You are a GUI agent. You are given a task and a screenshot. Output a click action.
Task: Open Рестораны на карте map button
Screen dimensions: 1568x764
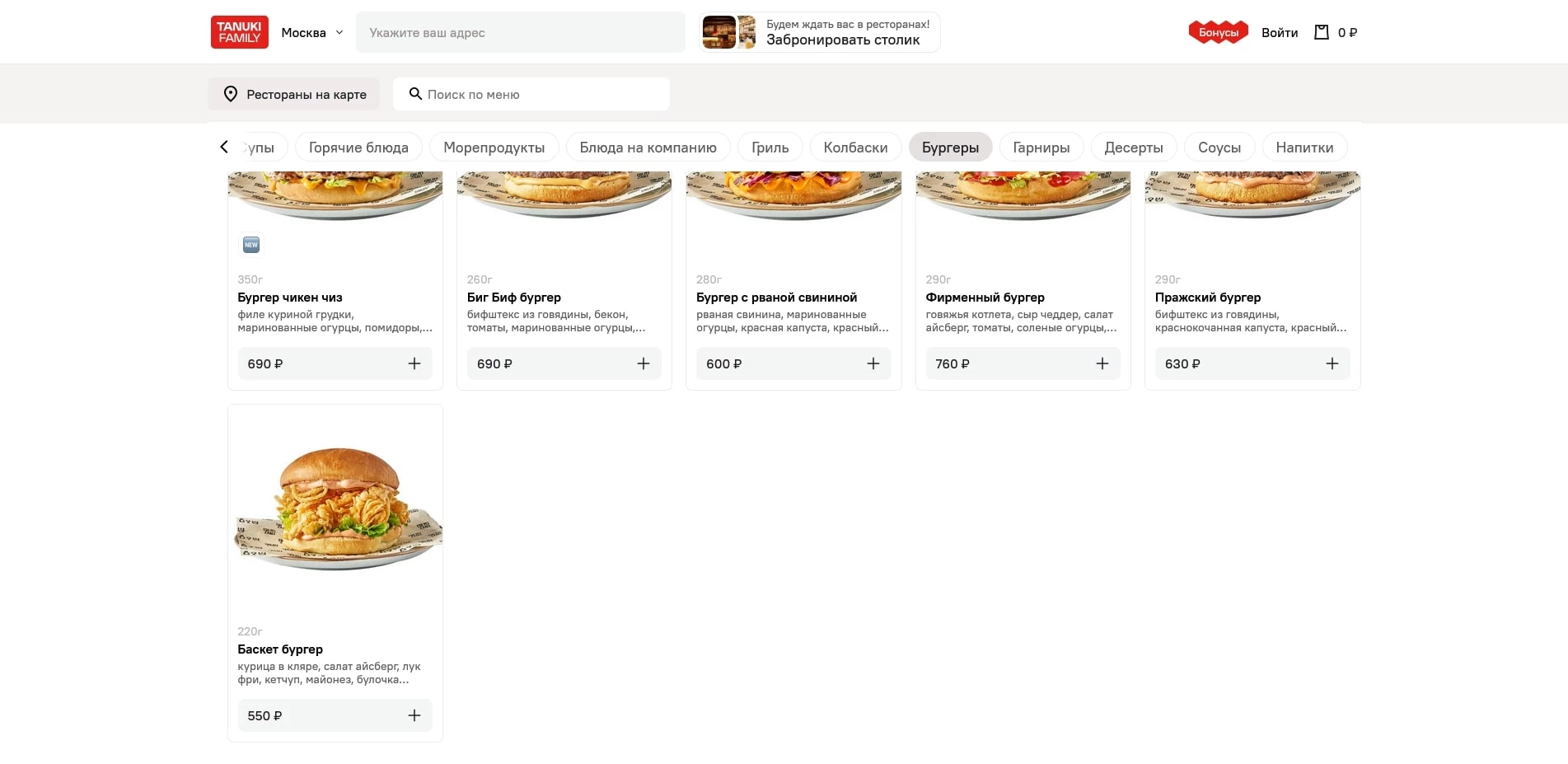click(x=293, y=94)
